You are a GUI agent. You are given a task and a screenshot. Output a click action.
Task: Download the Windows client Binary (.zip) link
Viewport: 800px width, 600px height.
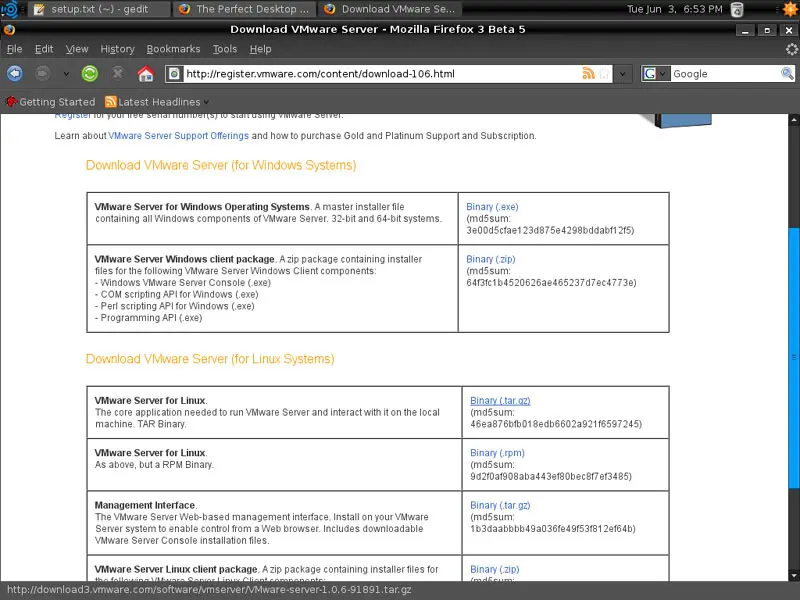coord(491,259)
